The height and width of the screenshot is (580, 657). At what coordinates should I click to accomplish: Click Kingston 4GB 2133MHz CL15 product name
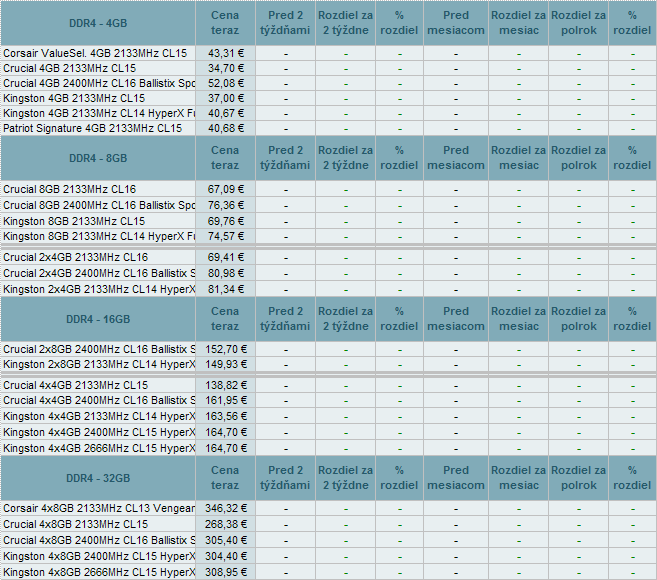(74, 98)
